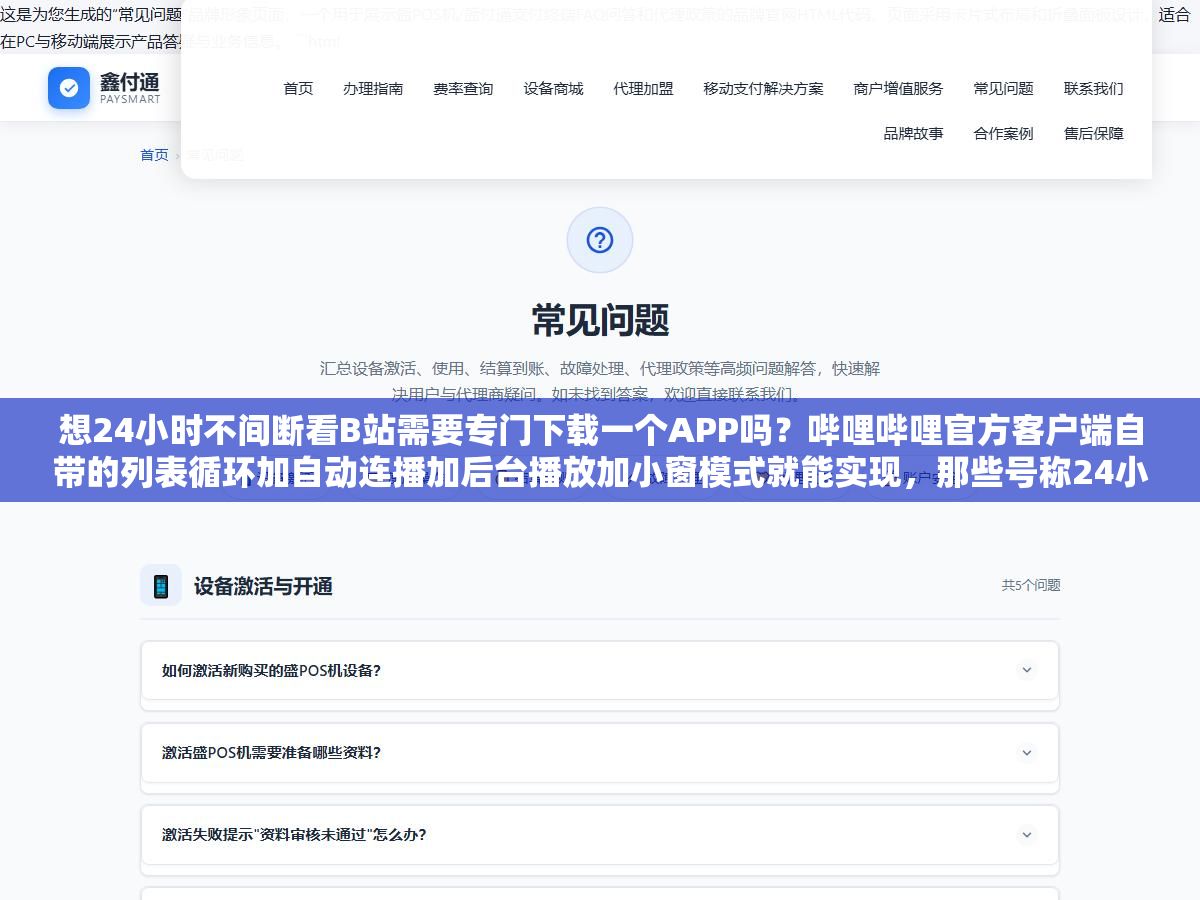Click the 首页 breadcrumb link
1200x900 pixels.
coord(154,155)
